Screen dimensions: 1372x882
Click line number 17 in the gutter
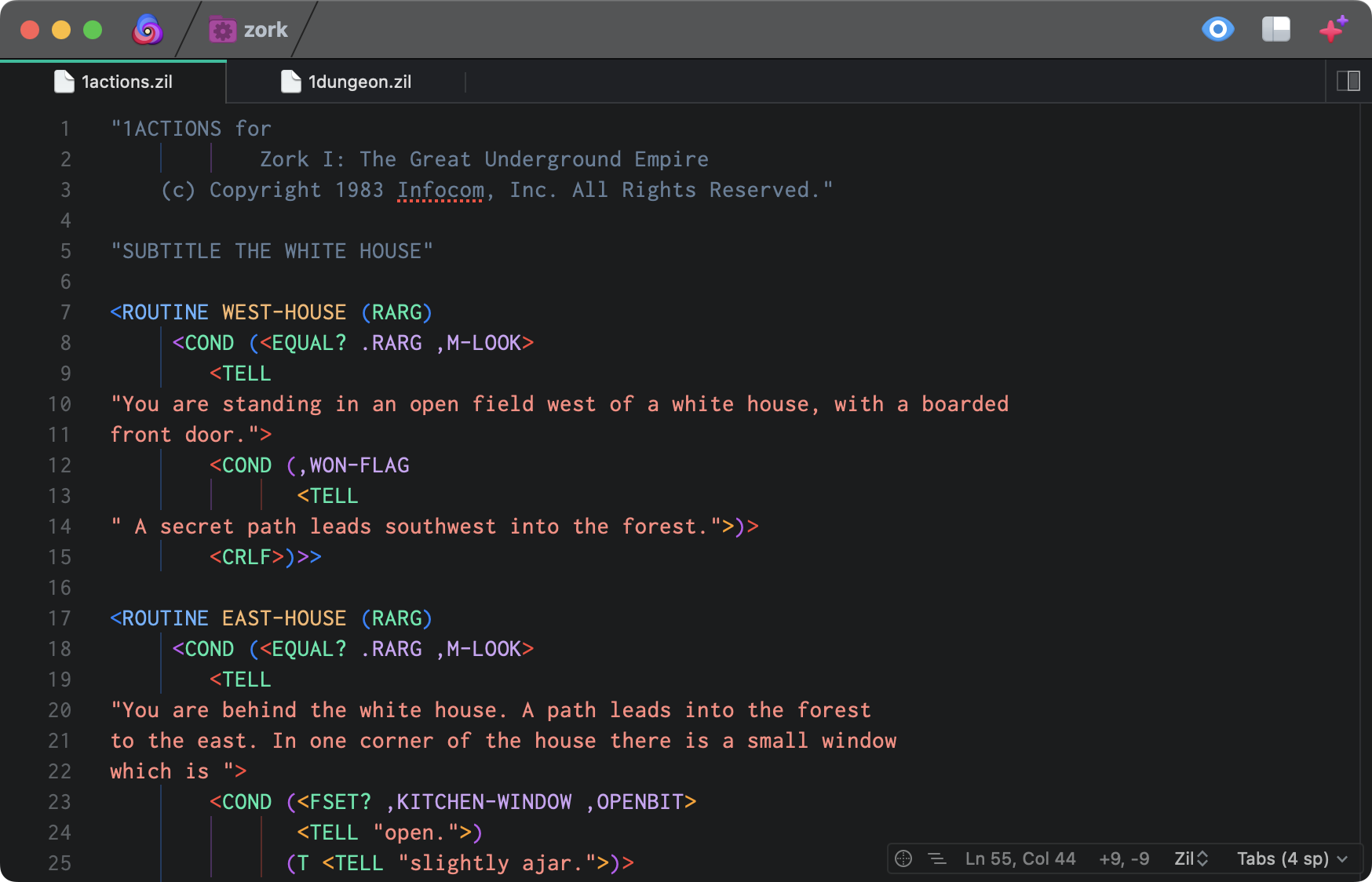[60, 618]
